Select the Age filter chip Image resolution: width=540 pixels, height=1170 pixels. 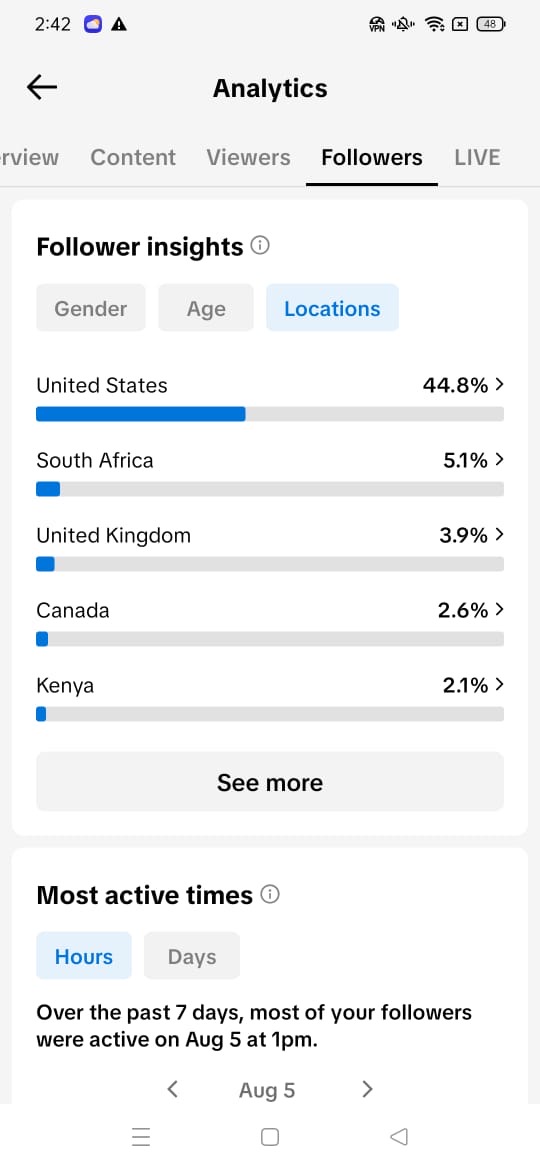point(206,308)
